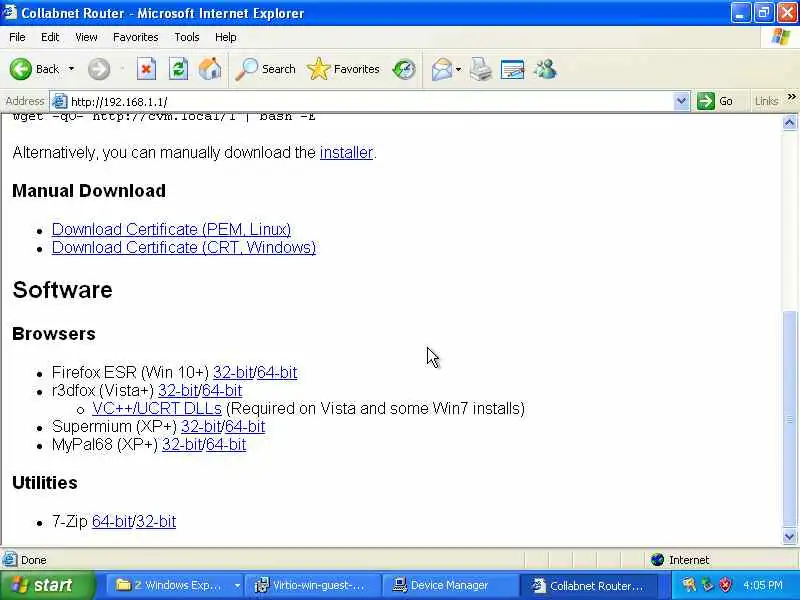Switch to Device Manager taskbar window
800x600 pixels.
point(449,585)
